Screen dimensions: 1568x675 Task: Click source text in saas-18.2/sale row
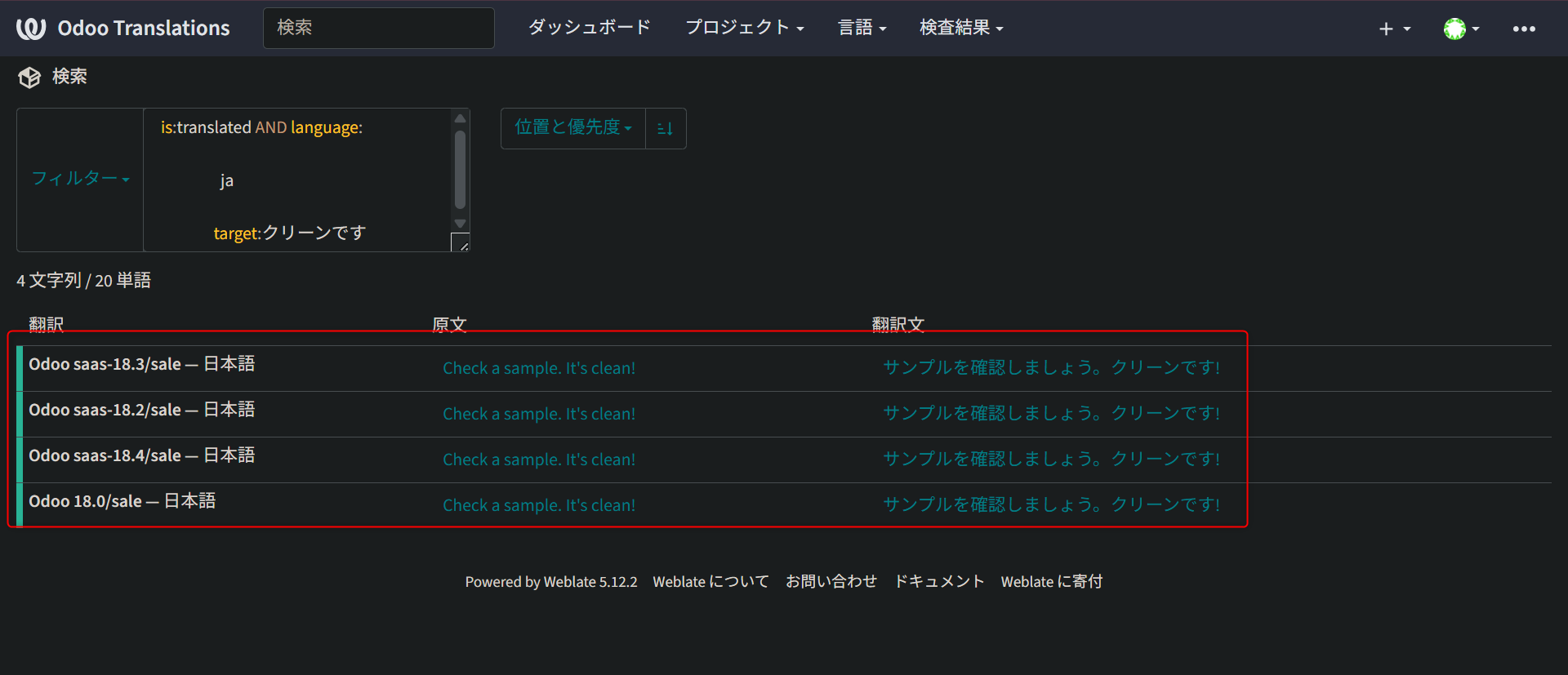(539, 414)
